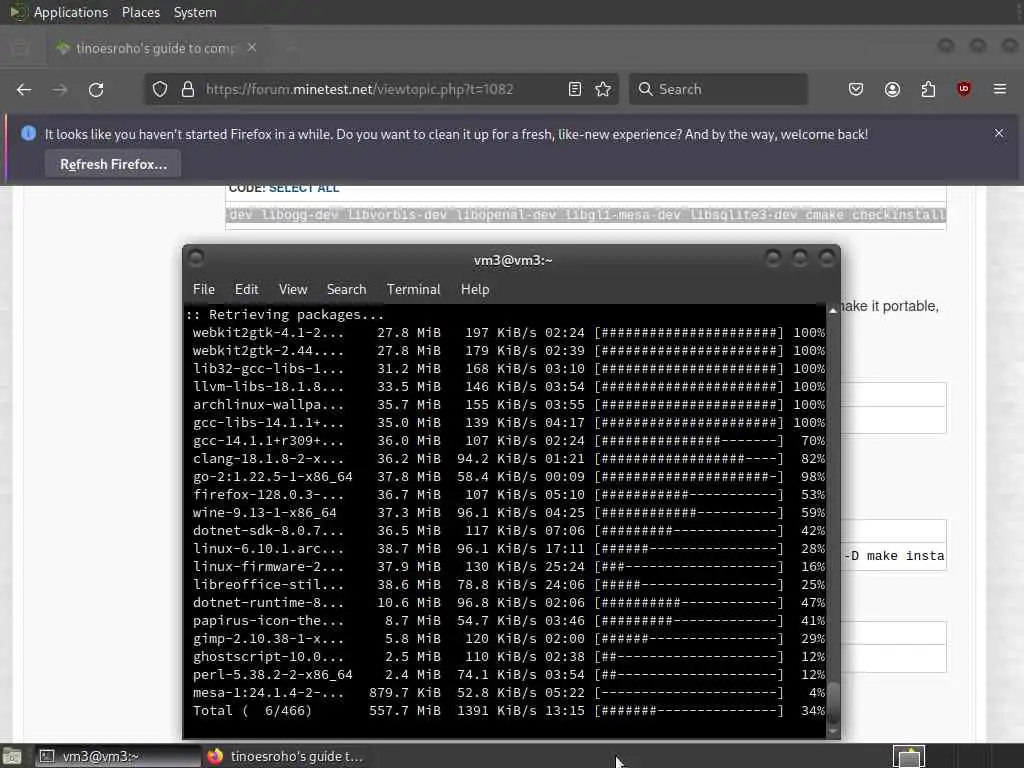This screenshot has height=768, width=1024.
Task: Open terminal View menu
Action: 293,289
